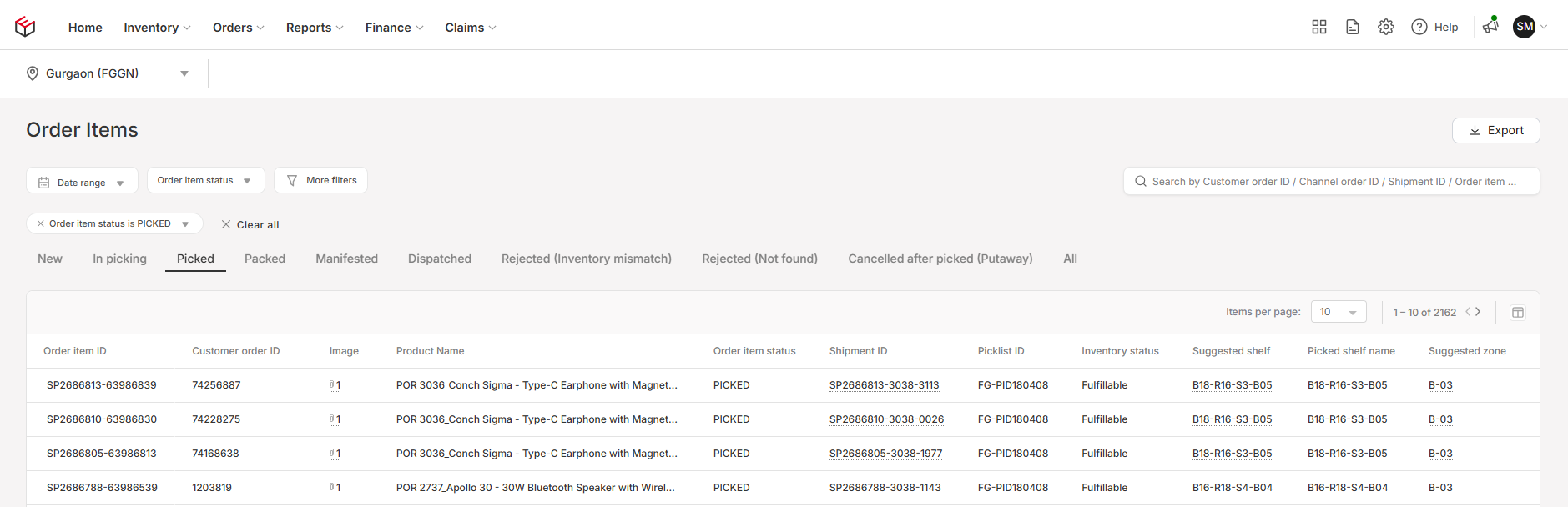Open the announcements megaphone icon
The width and height of the screenshot is (1568, 507).
tap(1490, 26)
